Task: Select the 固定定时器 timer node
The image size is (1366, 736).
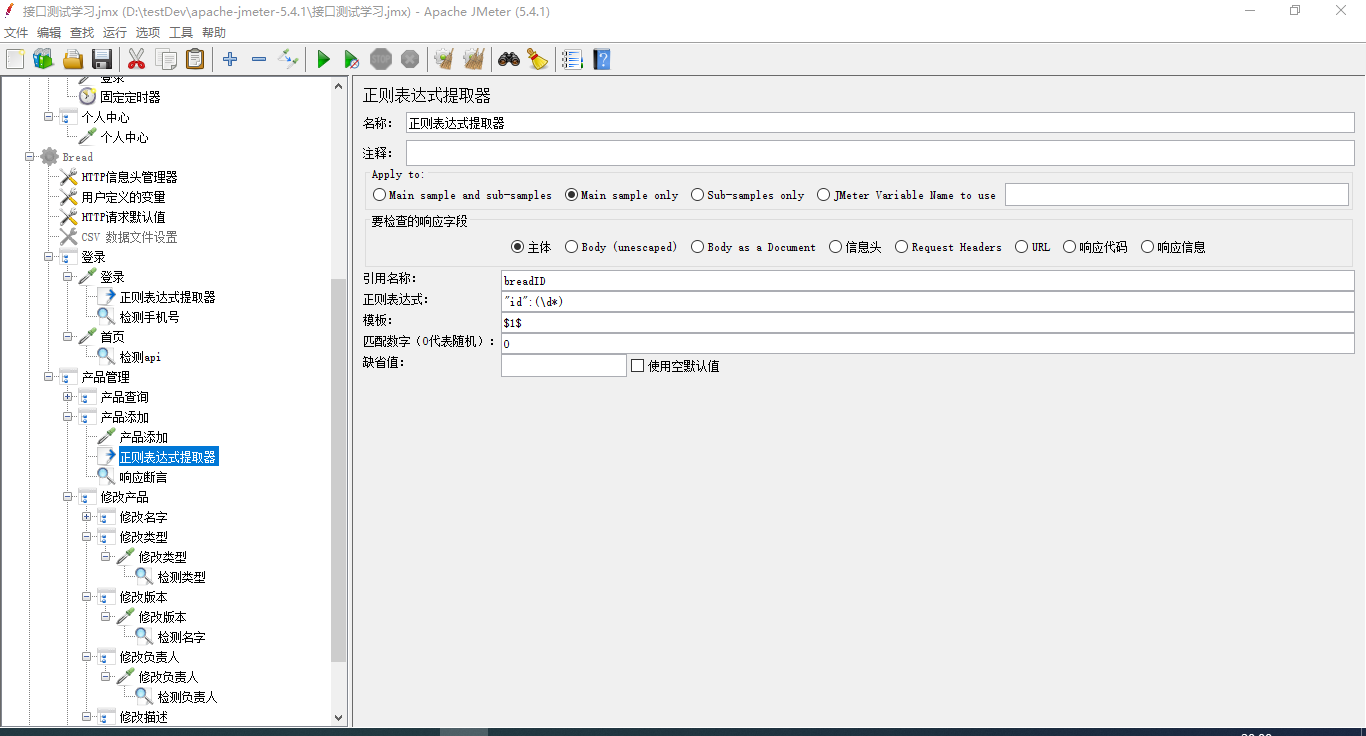Action: [129, 97]
